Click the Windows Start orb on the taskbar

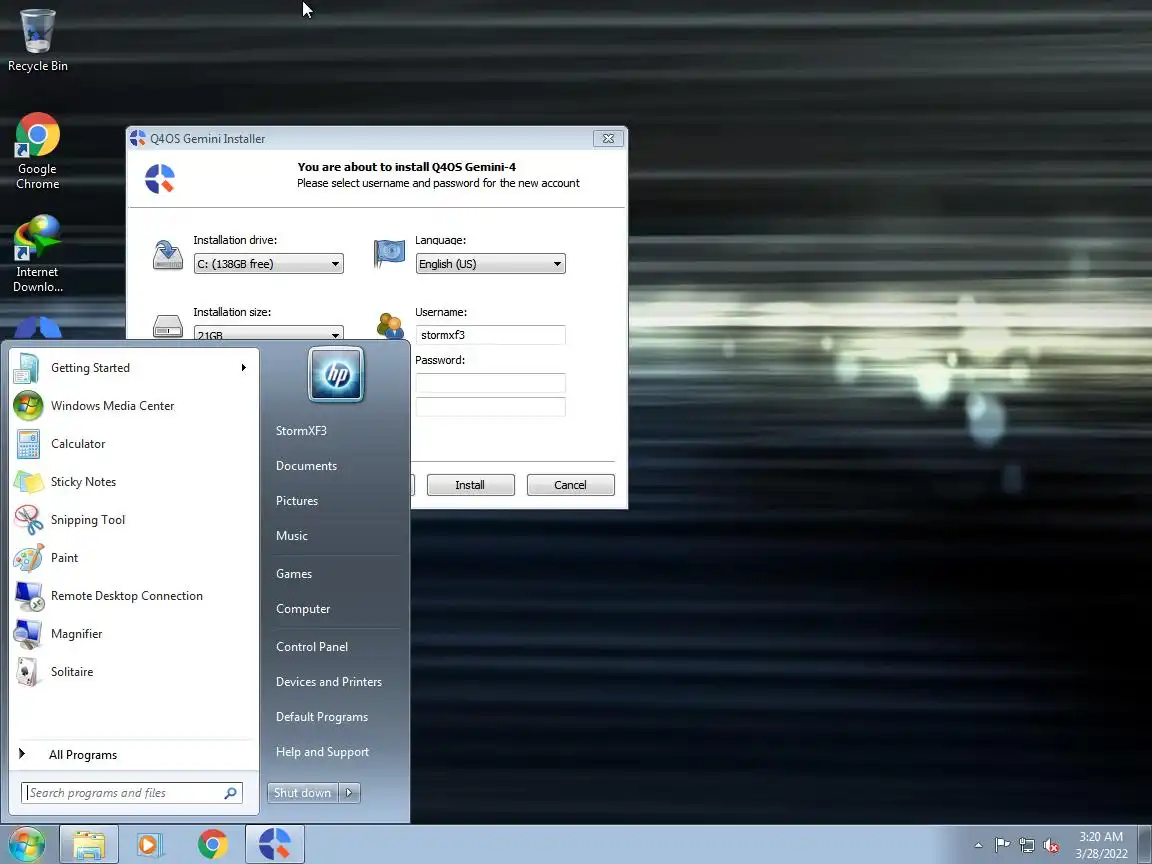[x=27, y=844]
